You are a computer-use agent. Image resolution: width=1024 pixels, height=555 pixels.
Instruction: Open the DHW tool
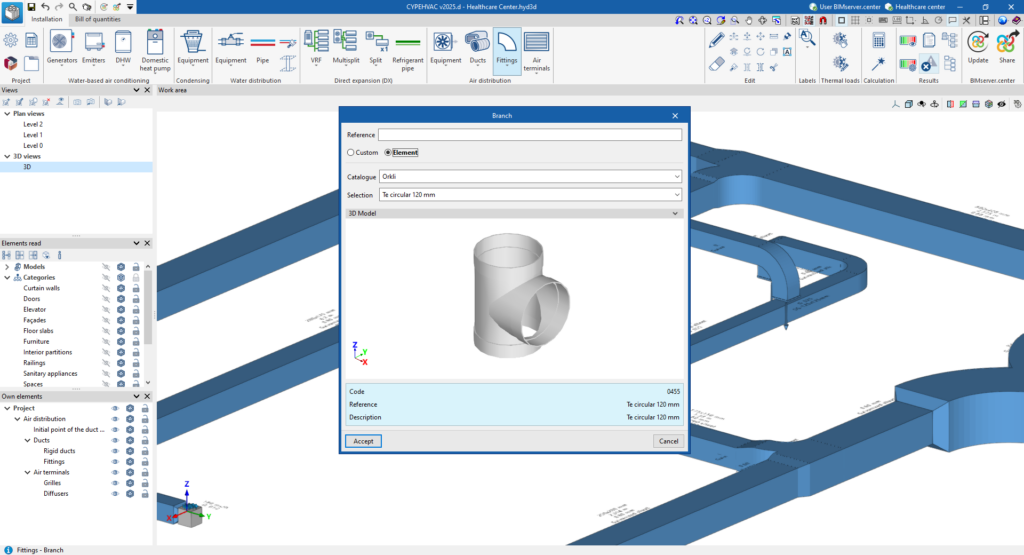123,48
